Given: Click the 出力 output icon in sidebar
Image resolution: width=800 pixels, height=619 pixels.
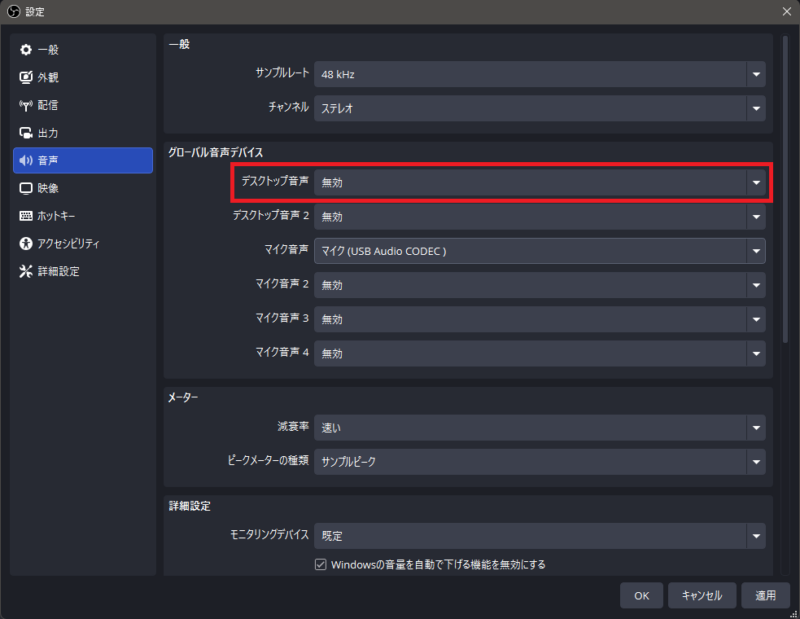Looking at the screenshot, I should coord(26,133).
